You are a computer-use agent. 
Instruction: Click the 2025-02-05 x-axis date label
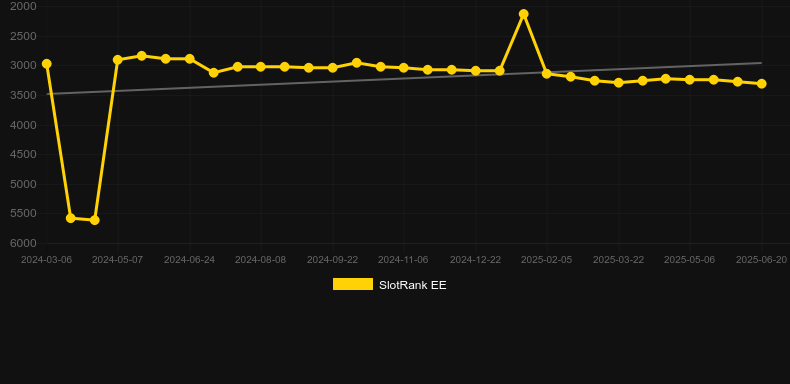click(547, 260)
